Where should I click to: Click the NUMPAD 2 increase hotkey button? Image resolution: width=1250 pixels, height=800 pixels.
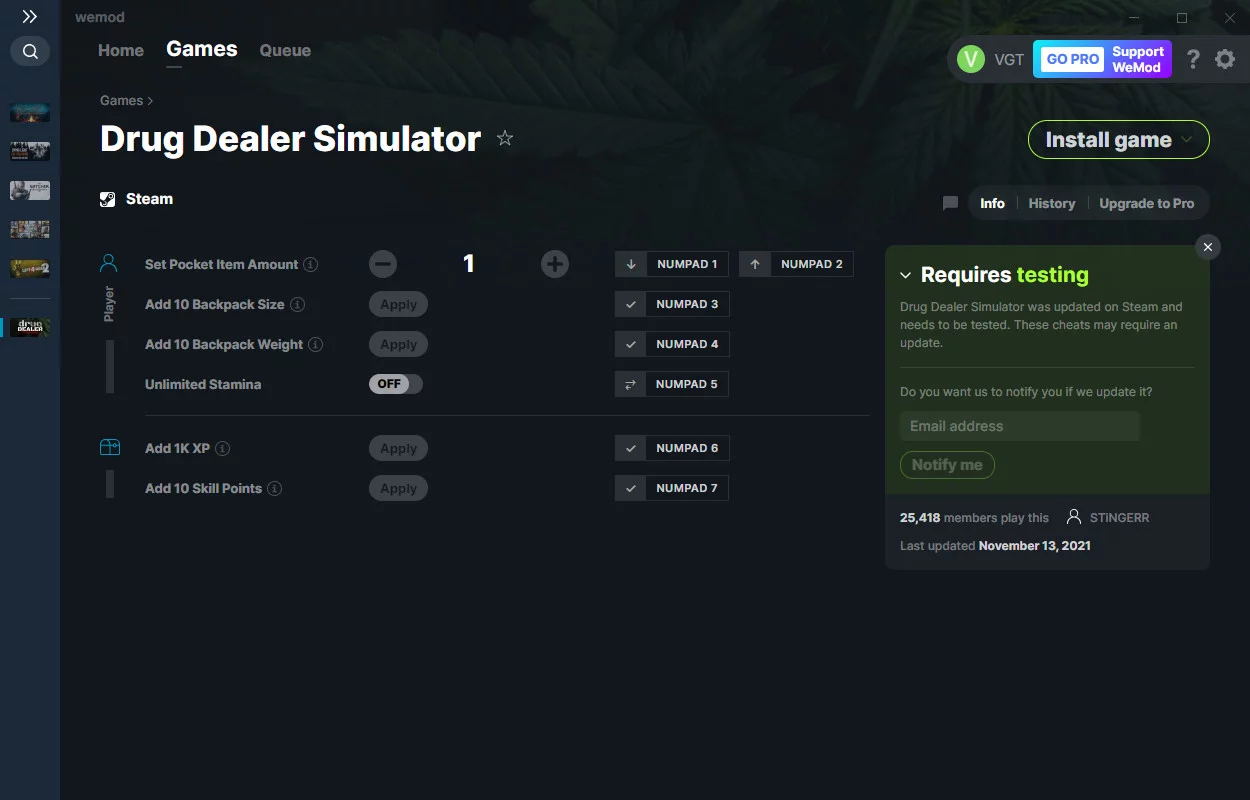click(x=796, y=264)
